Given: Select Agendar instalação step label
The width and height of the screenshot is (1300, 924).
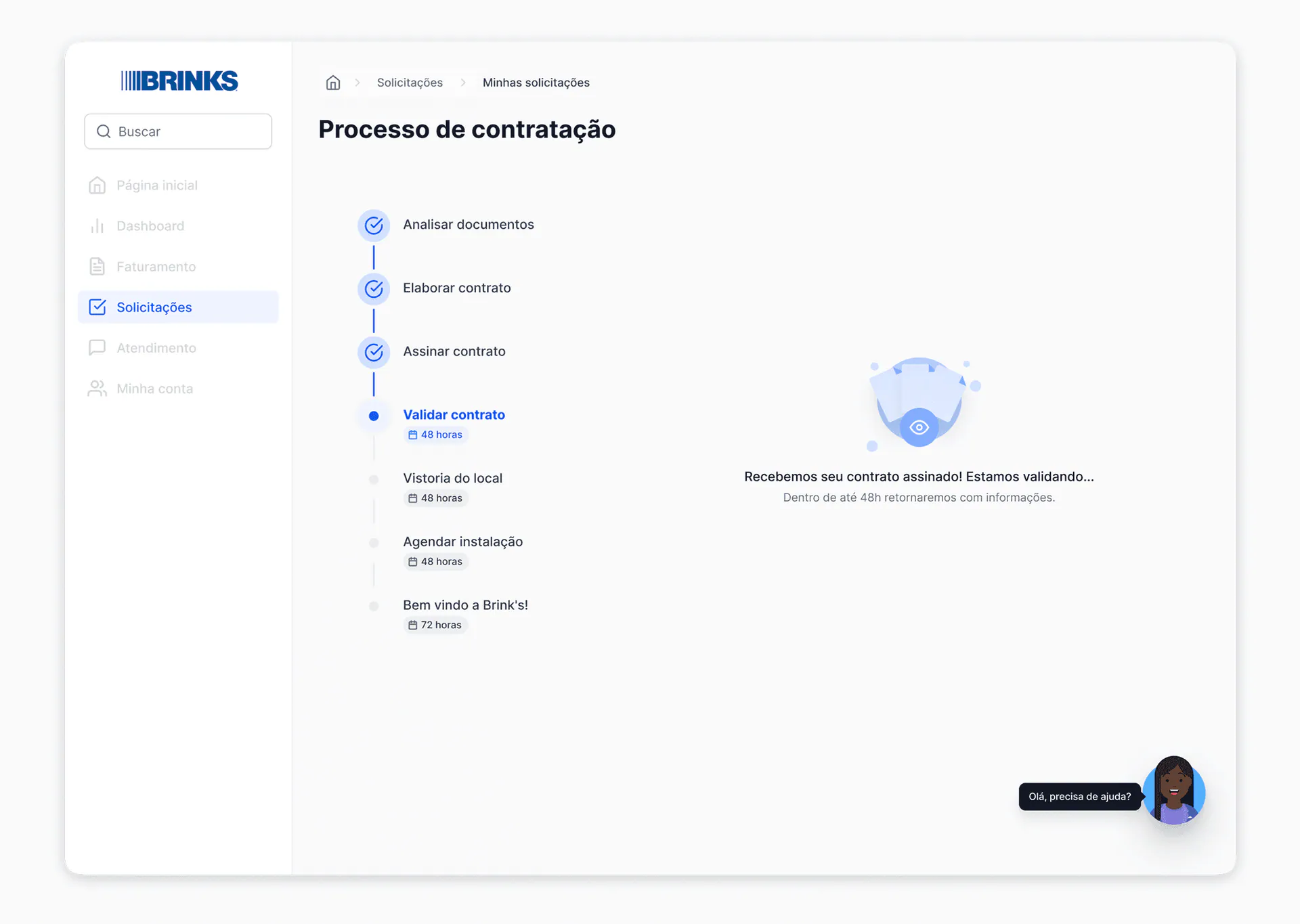Looking at the screenshot, I should tap(463, 542).
